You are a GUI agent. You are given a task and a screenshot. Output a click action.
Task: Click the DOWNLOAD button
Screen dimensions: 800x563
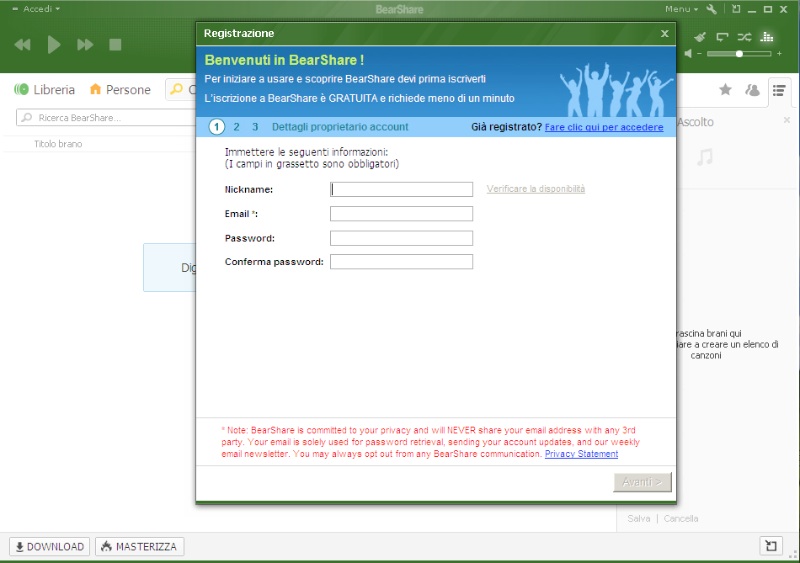(49, 547)
